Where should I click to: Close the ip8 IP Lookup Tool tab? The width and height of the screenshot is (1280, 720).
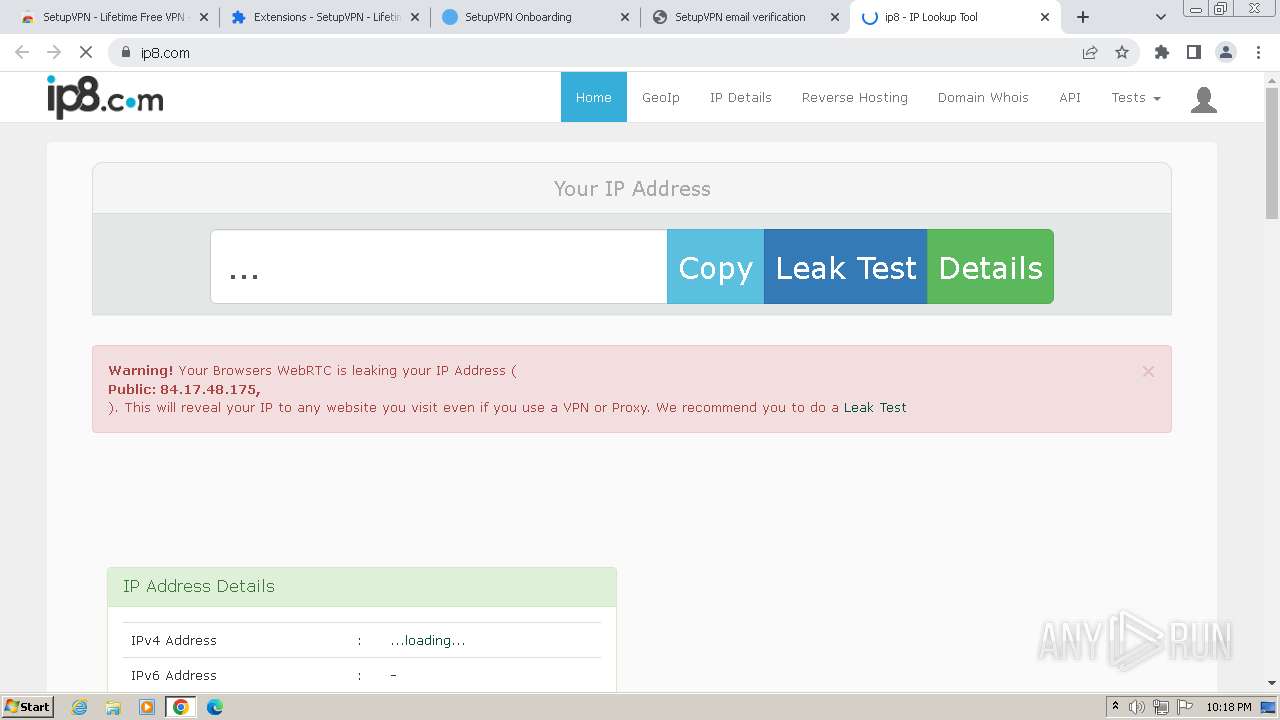pos(1045,17)
